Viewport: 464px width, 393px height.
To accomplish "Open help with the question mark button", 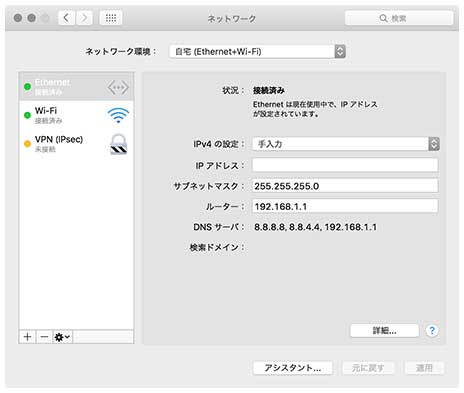I will [x=432, y=331].
